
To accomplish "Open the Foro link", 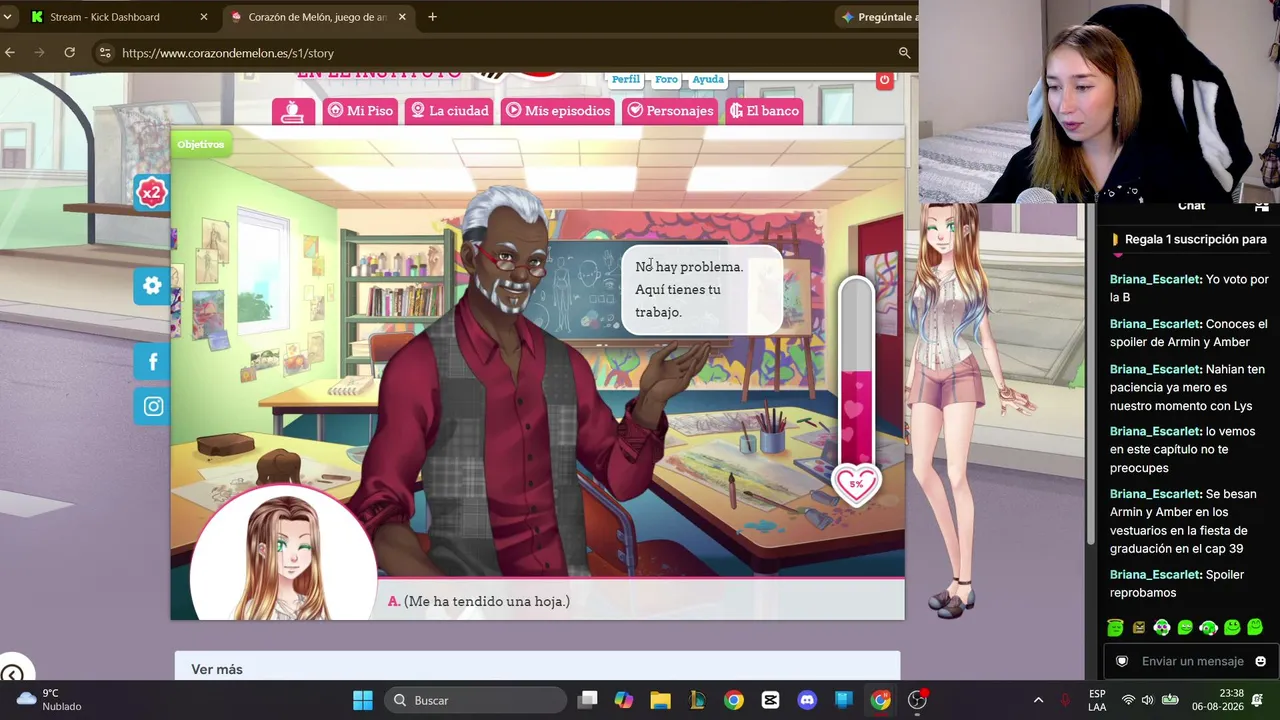I will [x=667, y=79].
